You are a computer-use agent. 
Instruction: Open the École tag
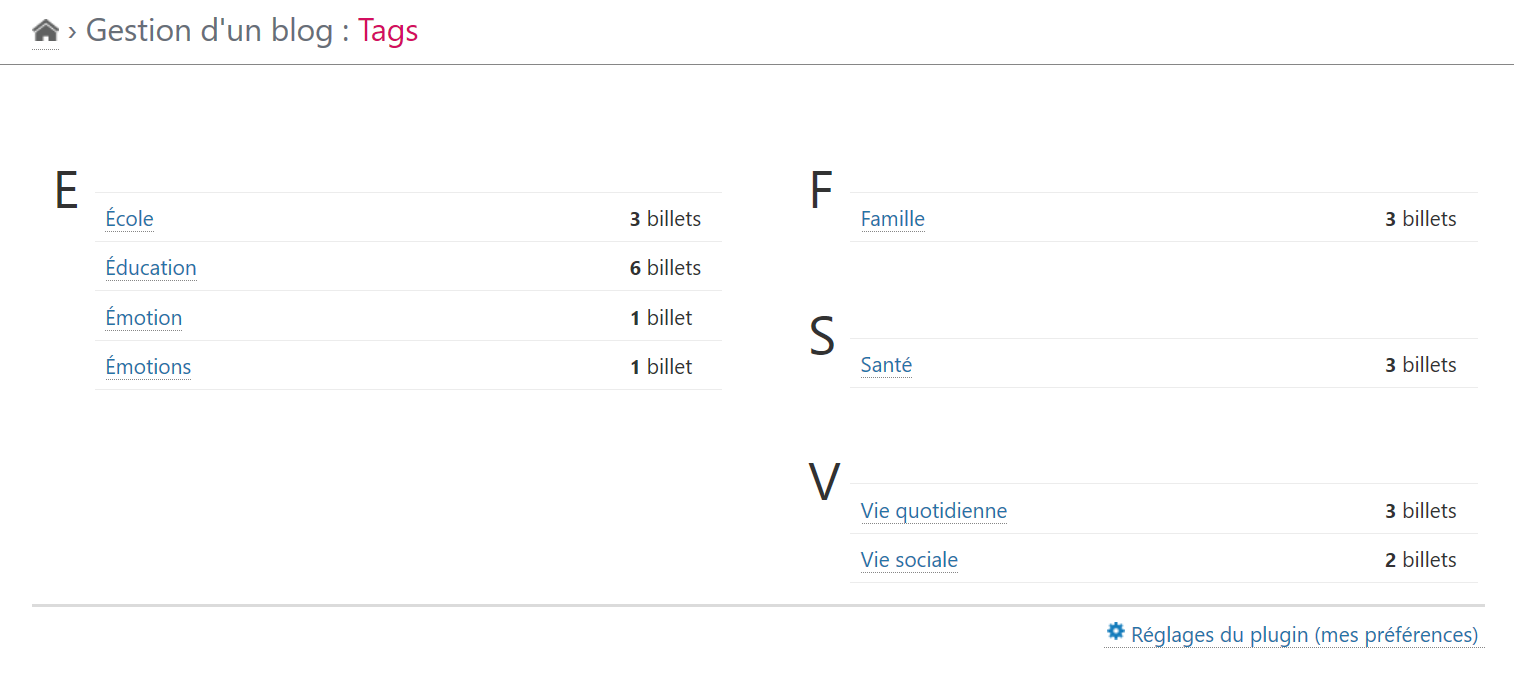130,219
